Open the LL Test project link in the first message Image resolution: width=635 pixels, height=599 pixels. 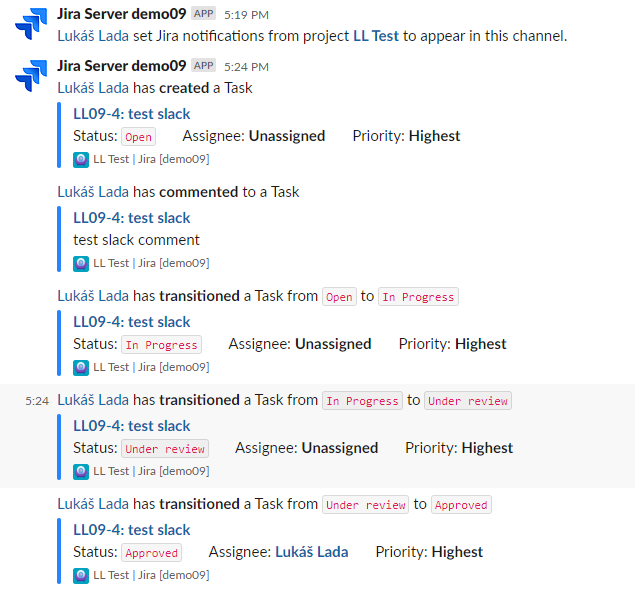376,36
